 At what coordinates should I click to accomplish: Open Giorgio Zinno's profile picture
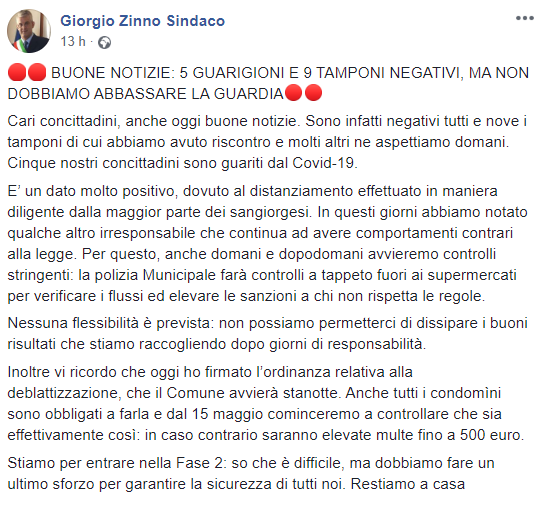[29, 31]
